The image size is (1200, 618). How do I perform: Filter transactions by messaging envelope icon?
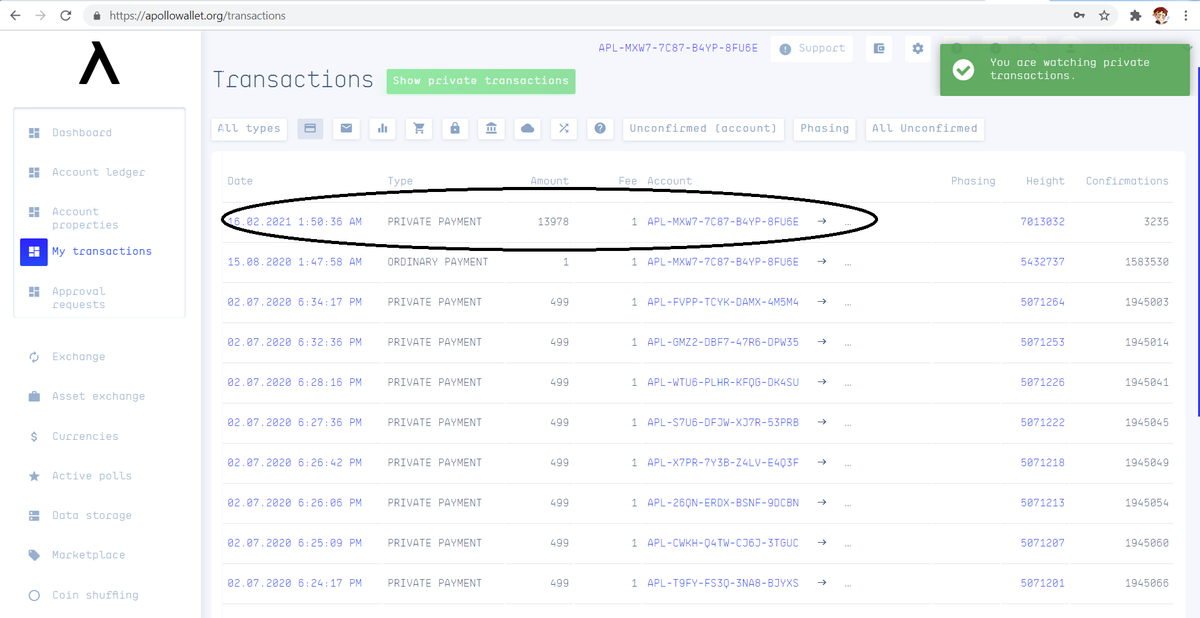point(346,128)
